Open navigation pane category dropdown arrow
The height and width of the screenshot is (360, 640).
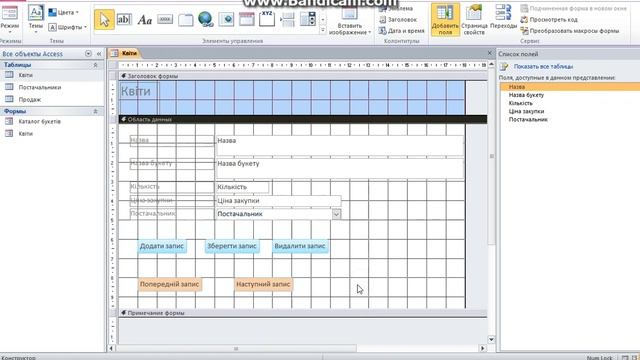click(x=88, y=53)
